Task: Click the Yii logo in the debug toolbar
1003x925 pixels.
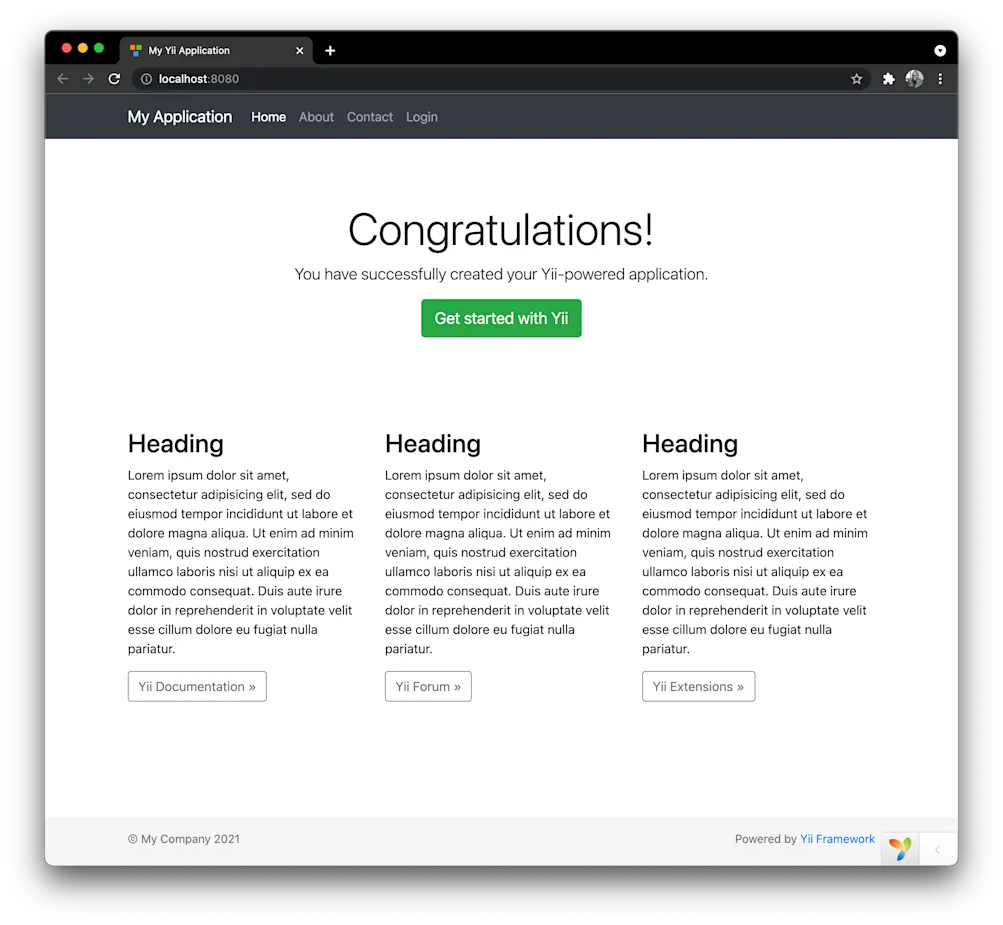Action: 898,848
